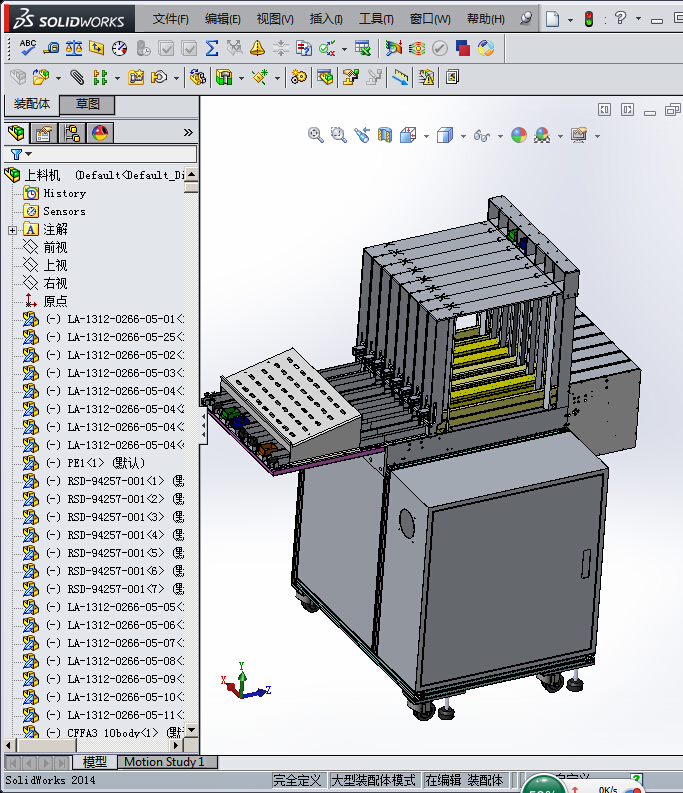683x793 pixels.
Task: Select the Mate paperclip tool
Action: (77, 77)
